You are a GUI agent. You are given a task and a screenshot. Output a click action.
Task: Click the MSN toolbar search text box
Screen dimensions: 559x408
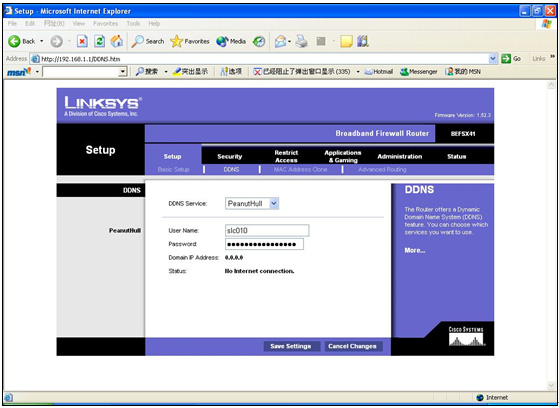(x=81, y=72)
